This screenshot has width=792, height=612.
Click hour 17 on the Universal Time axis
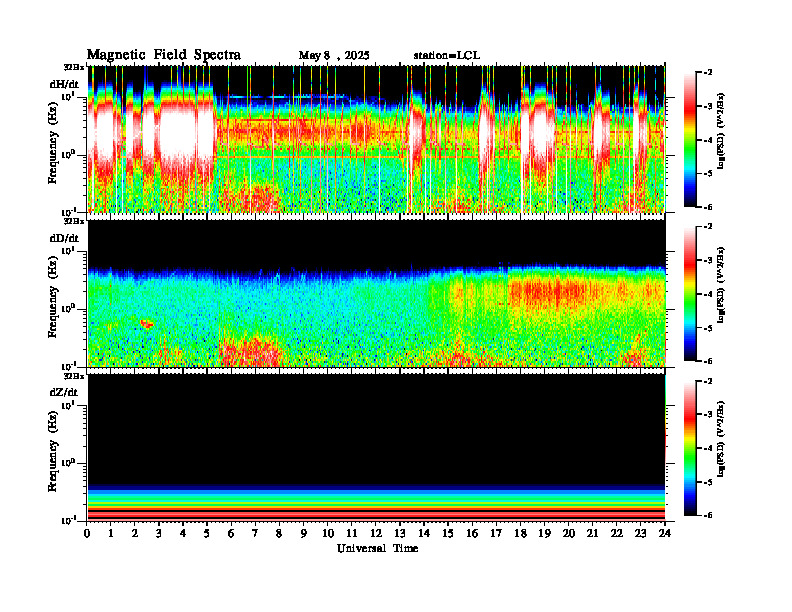[496, 533]
